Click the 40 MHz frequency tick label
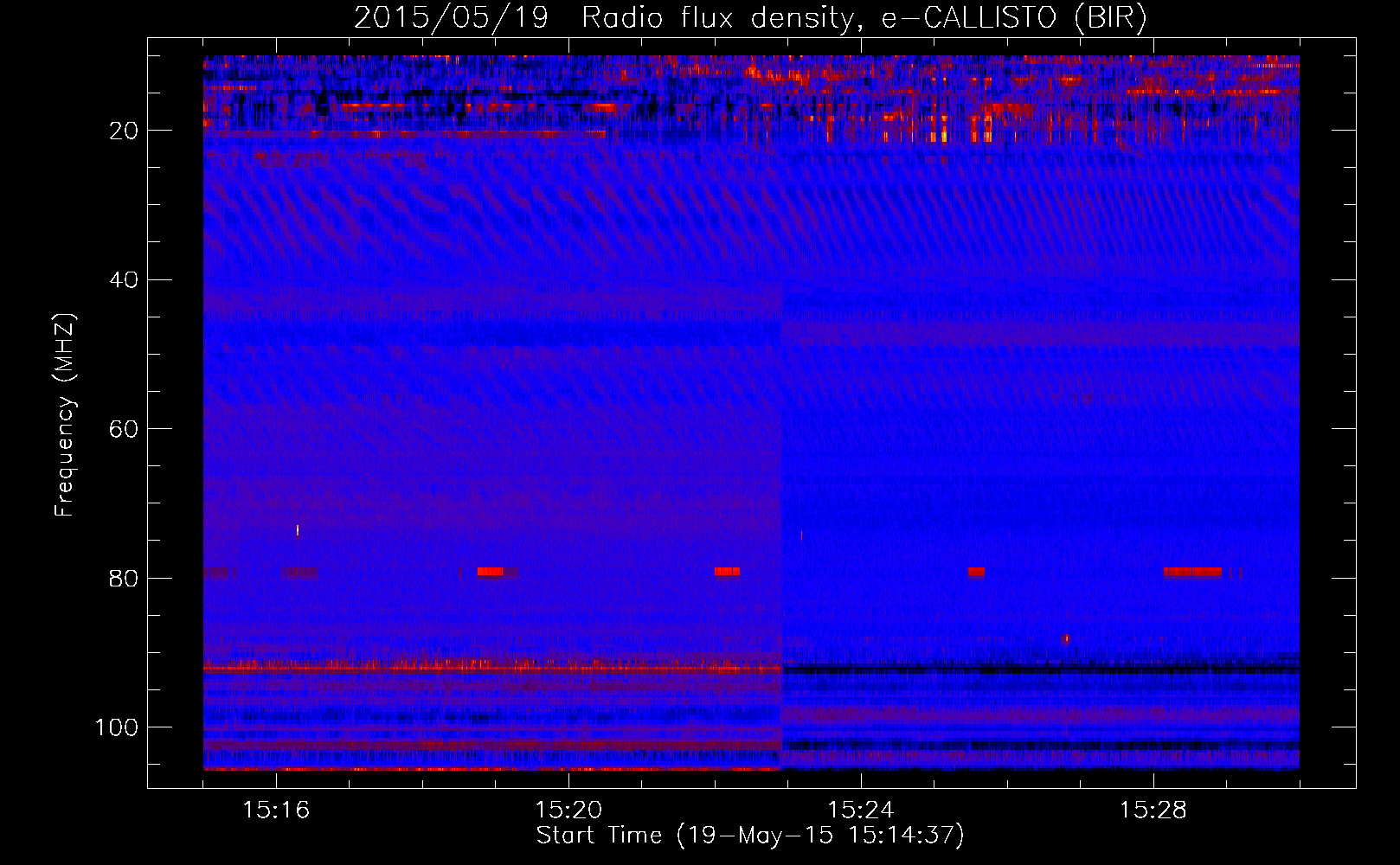Screen dimensions: 1400x865 [124, 280]
